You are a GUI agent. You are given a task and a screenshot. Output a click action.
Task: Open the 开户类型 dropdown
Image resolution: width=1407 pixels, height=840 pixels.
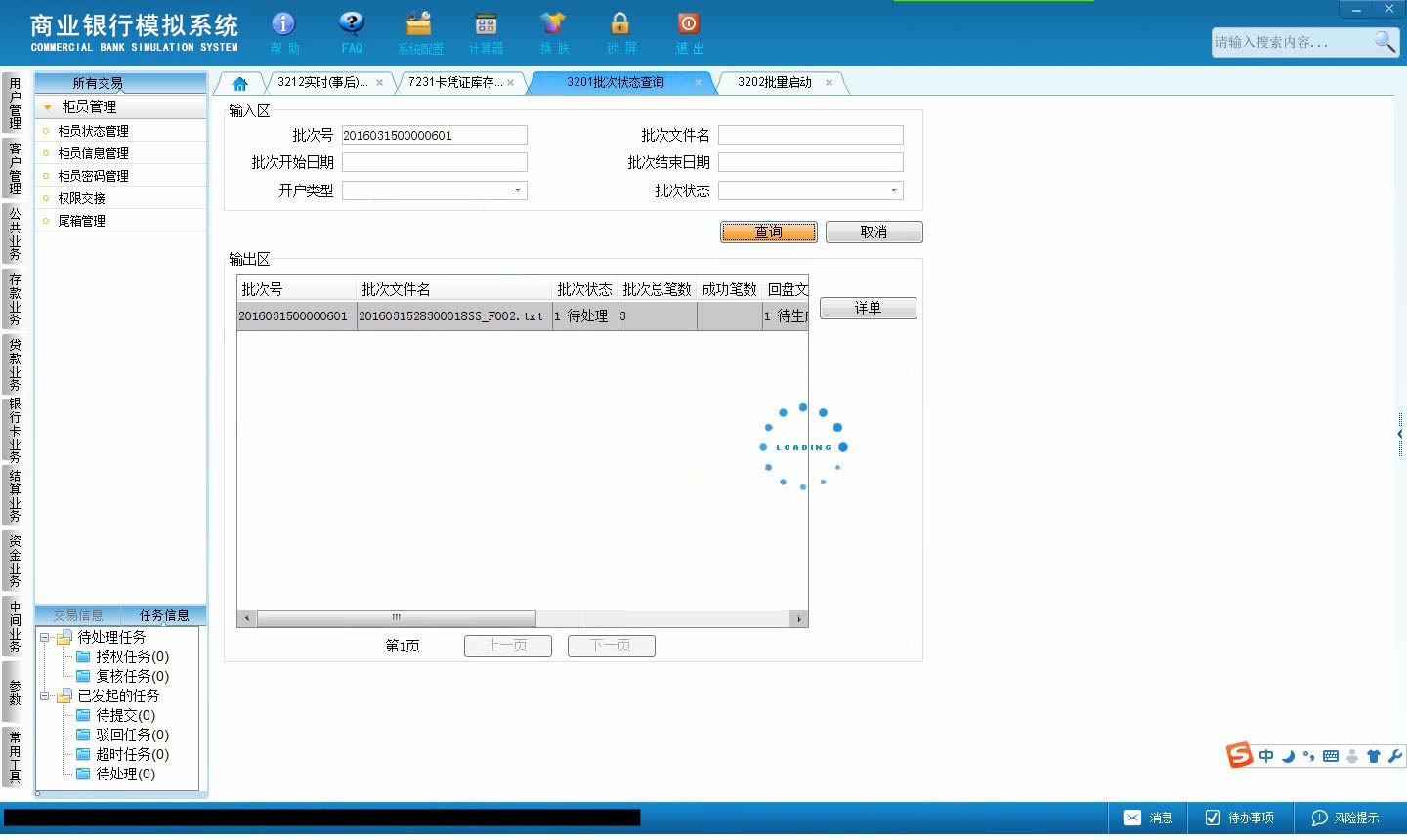point(518,190)
